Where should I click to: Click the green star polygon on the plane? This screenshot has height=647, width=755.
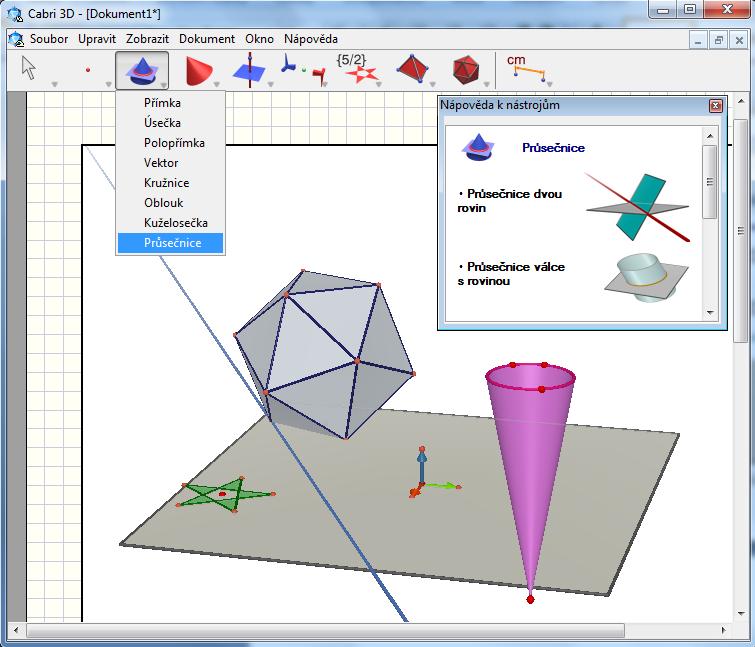225,494
